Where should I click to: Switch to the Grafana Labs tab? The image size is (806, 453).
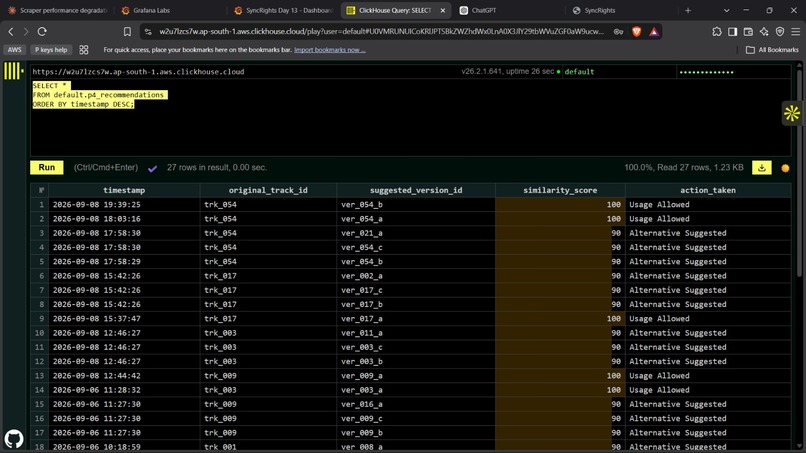170,10
